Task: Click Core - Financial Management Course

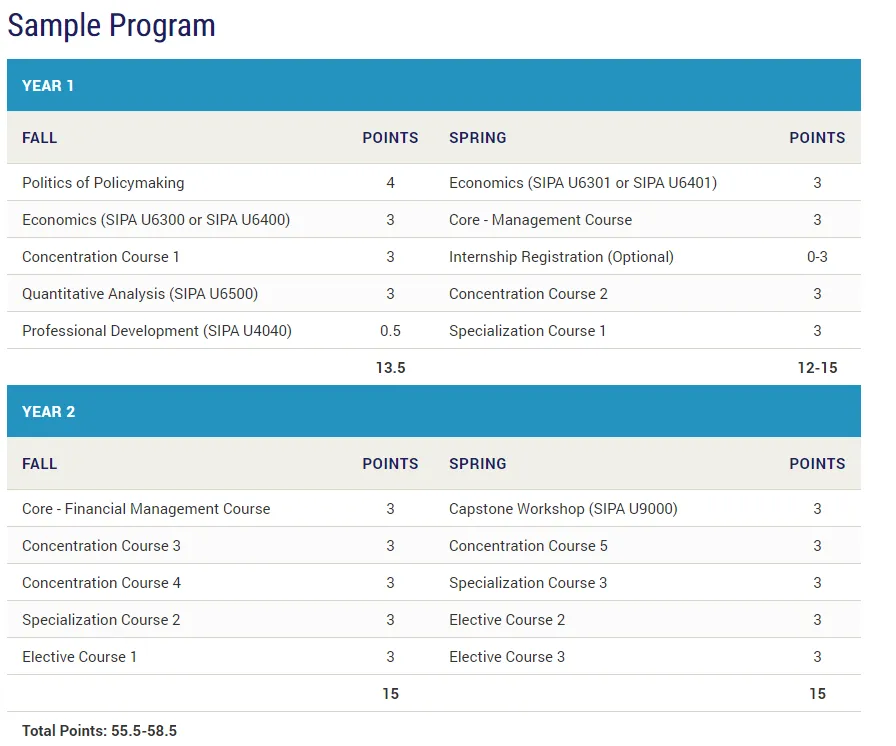Action: tap(146, 509)
